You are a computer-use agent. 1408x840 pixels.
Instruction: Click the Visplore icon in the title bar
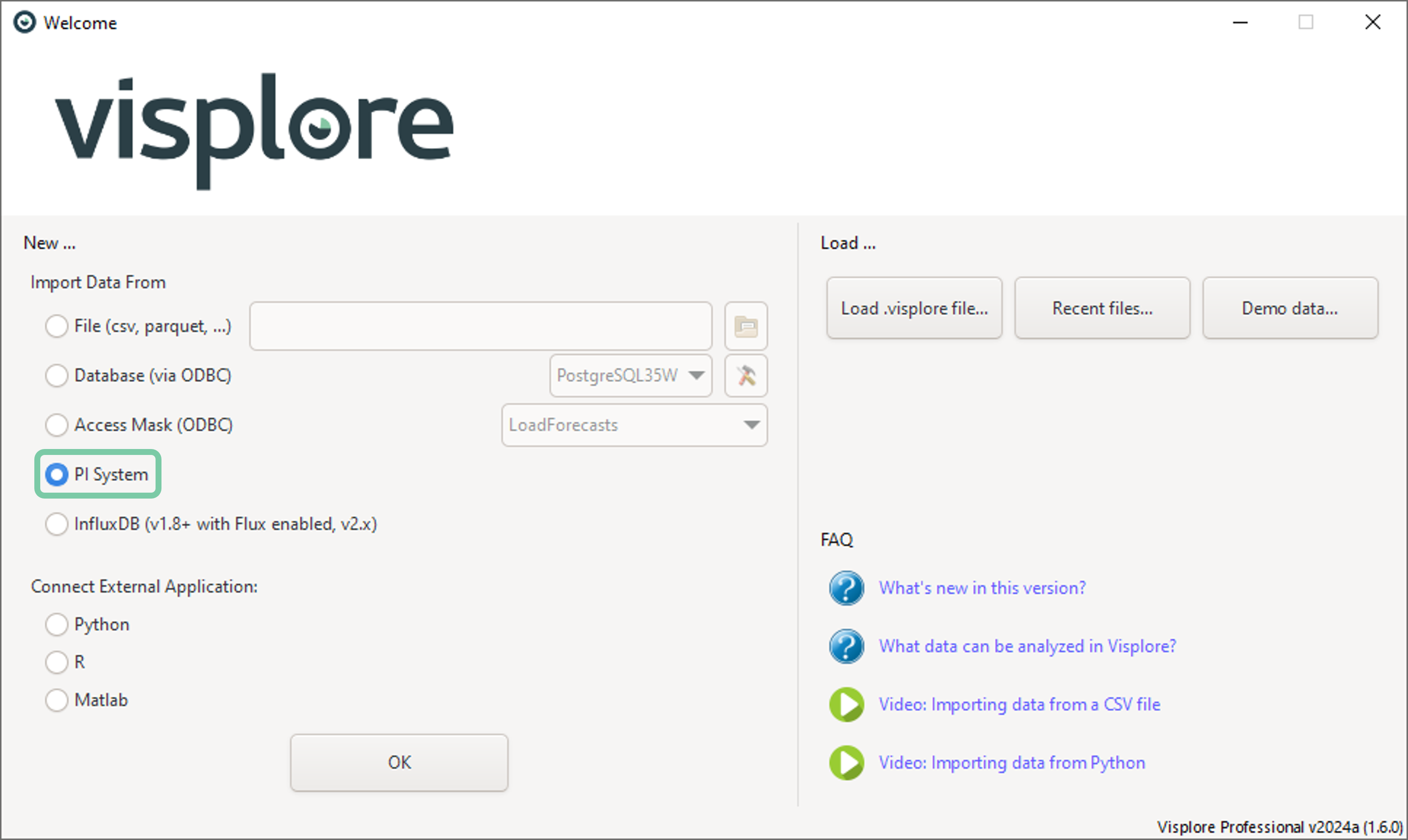[x=24, y=22]
